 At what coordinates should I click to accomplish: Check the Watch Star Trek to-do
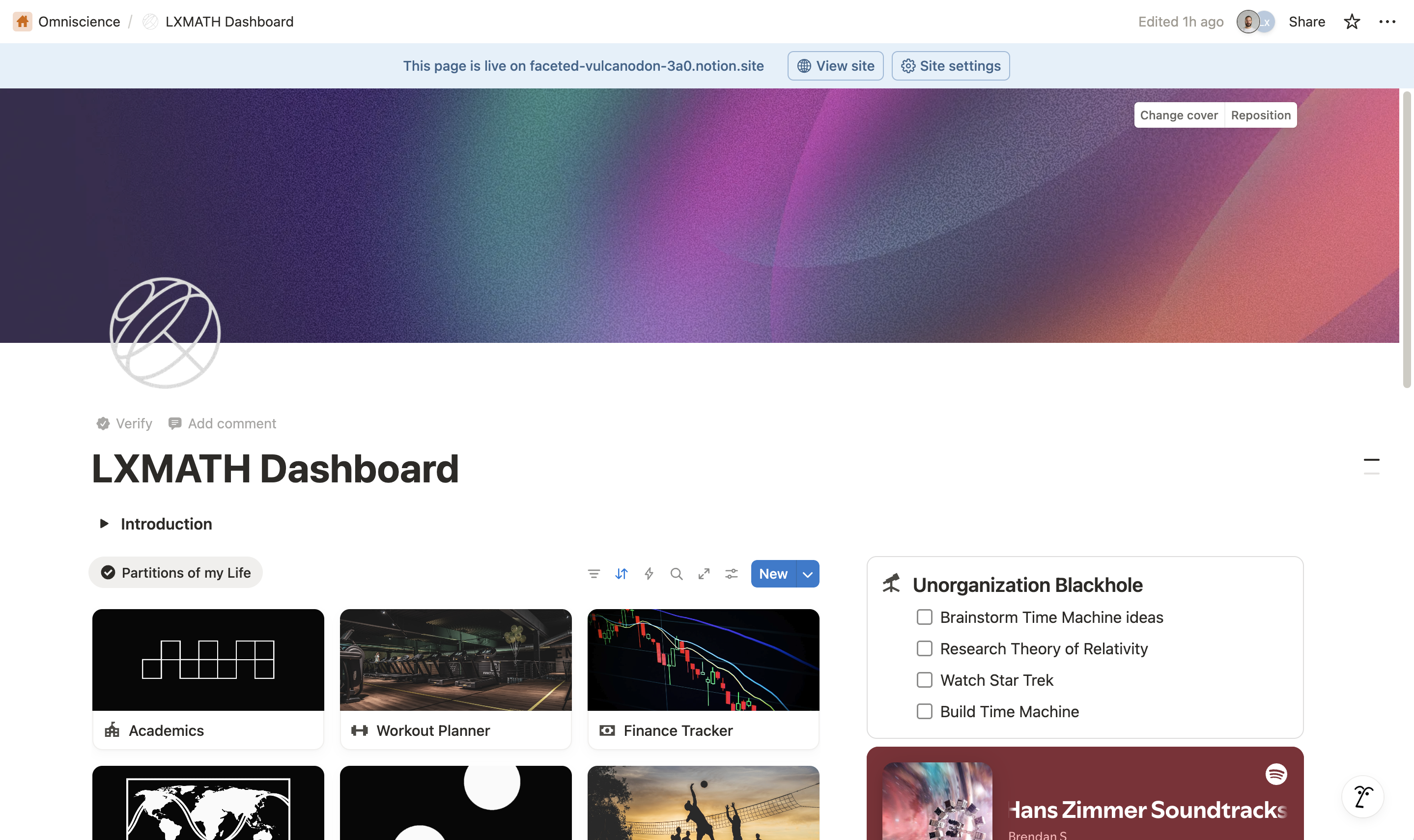924,680
